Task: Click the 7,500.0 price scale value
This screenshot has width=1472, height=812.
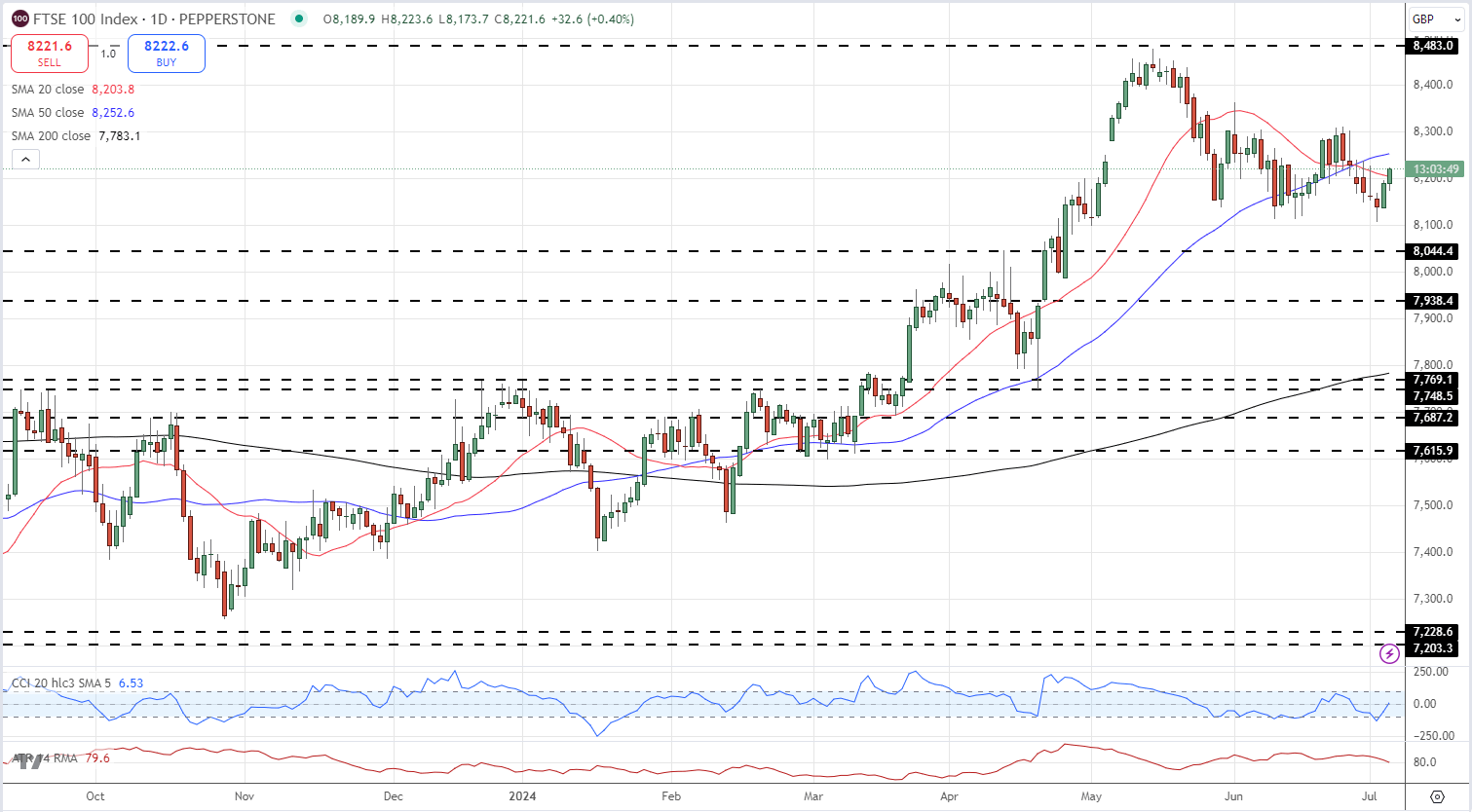Action: [1433, 505]
